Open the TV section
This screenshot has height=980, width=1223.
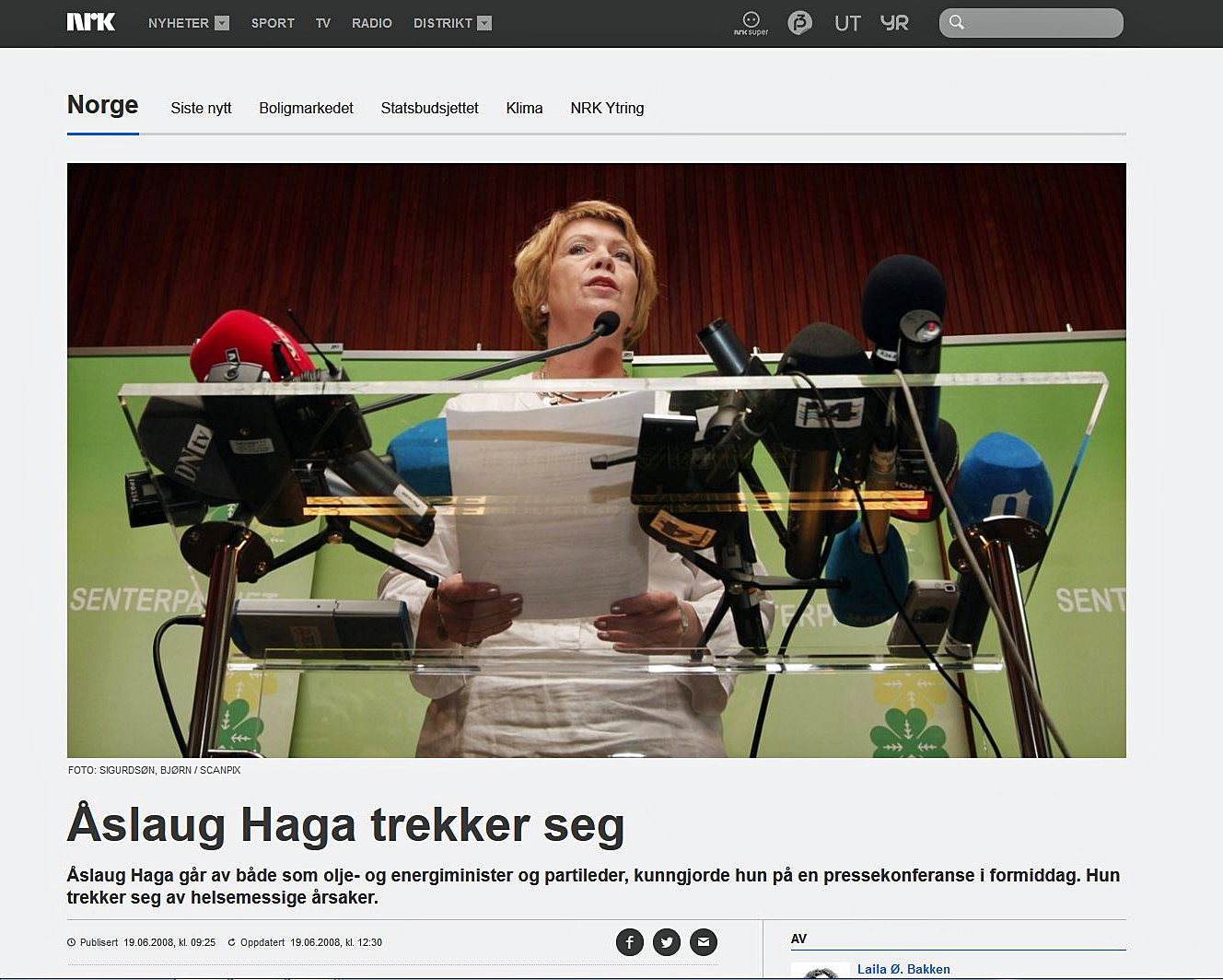point(322,23)
